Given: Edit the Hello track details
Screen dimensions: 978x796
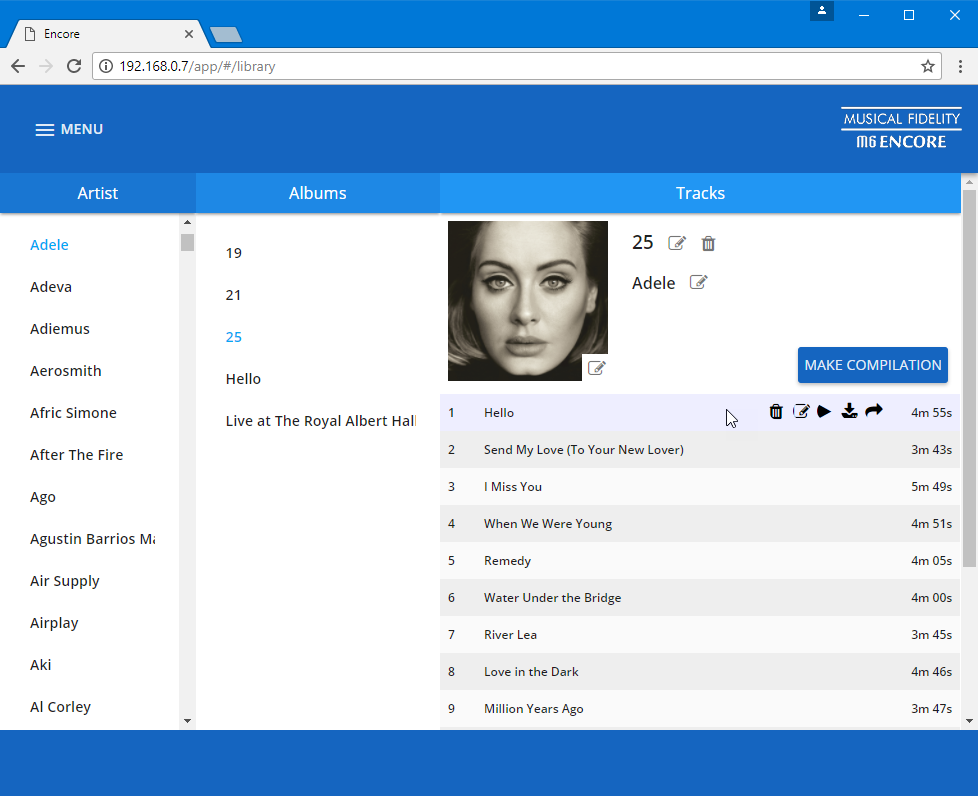Looking at the screenshot, I should tap(801, 411).
